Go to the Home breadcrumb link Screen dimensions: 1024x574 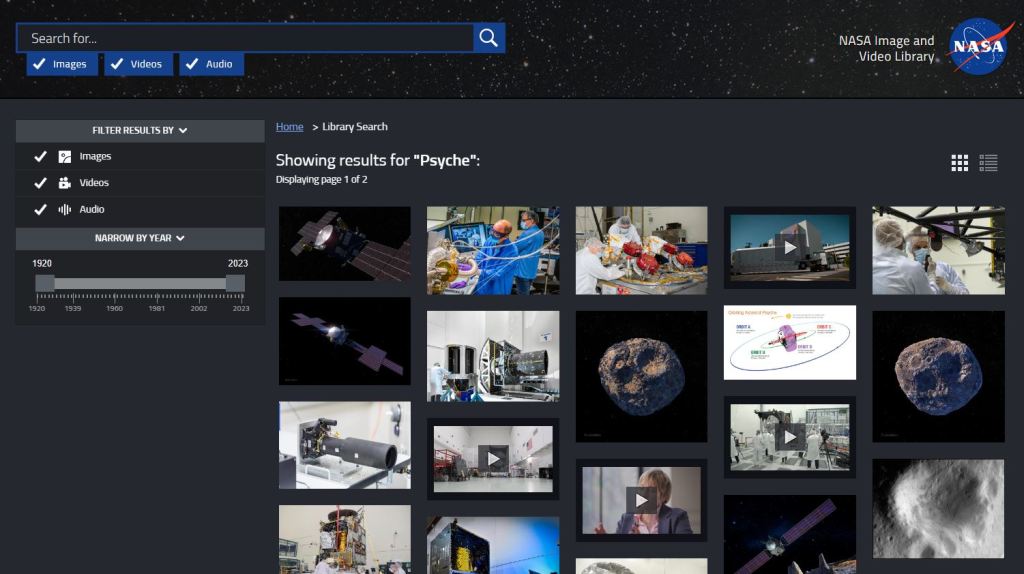289,127
